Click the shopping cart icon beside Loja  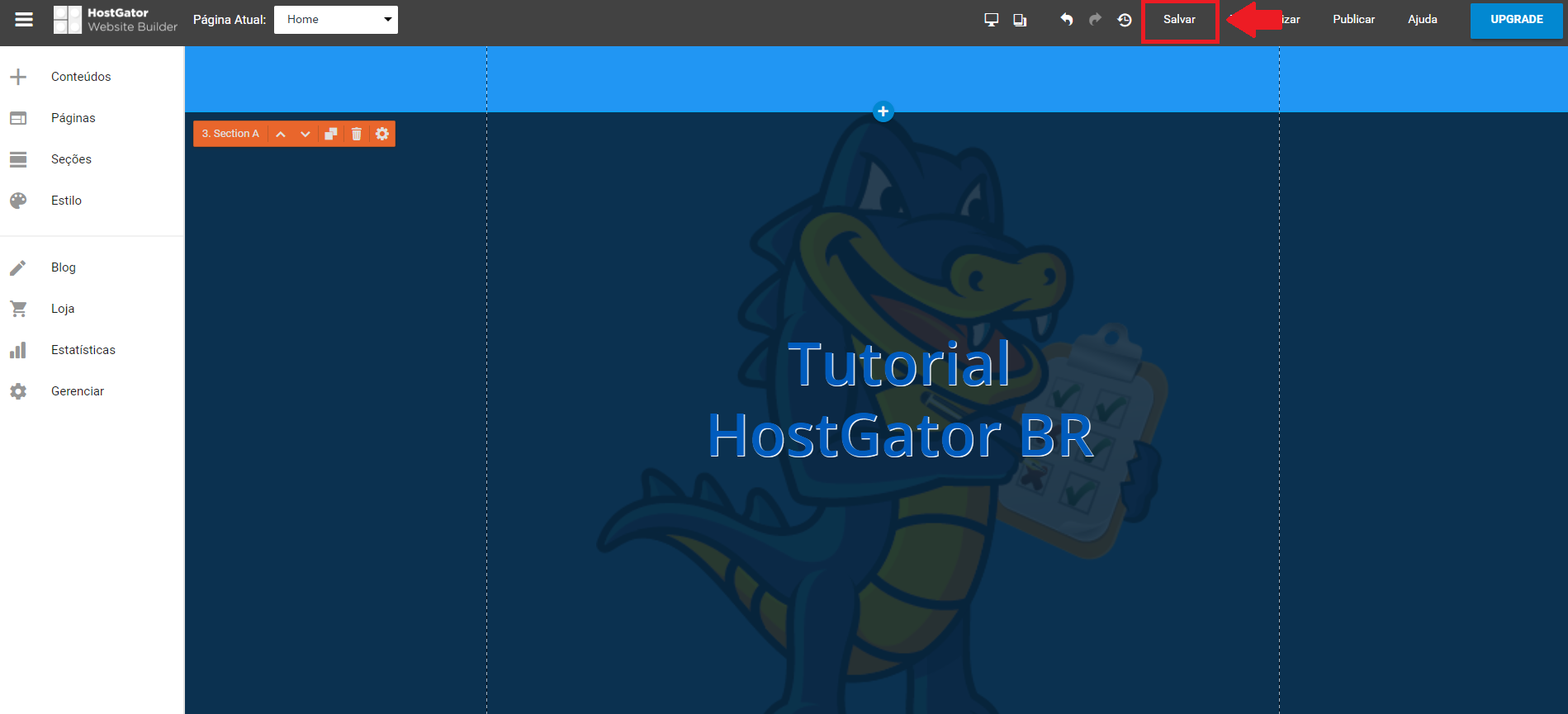tap(18, 309)
